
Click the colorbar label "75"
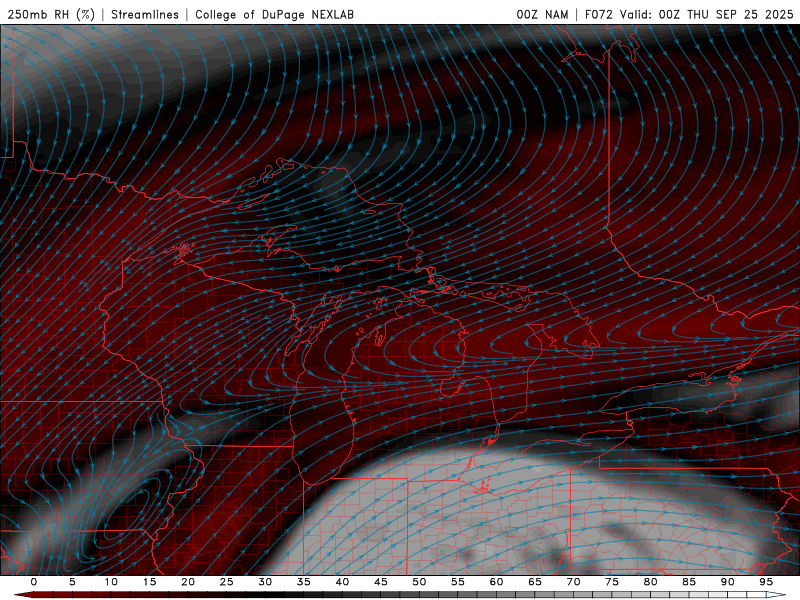pyautogui.click(x=611, y=582)
